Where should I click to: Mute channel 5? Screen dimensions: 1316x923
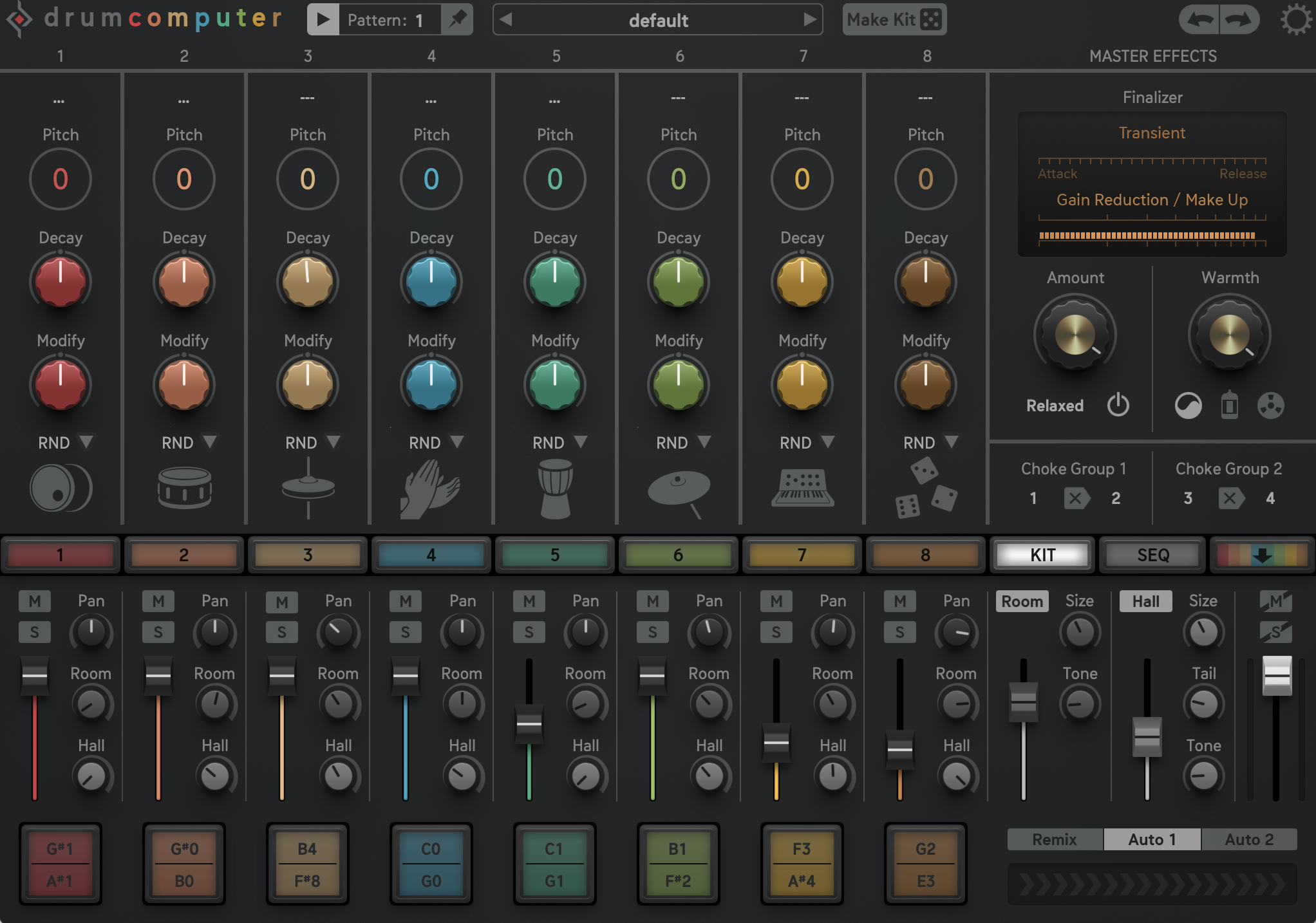529,601
